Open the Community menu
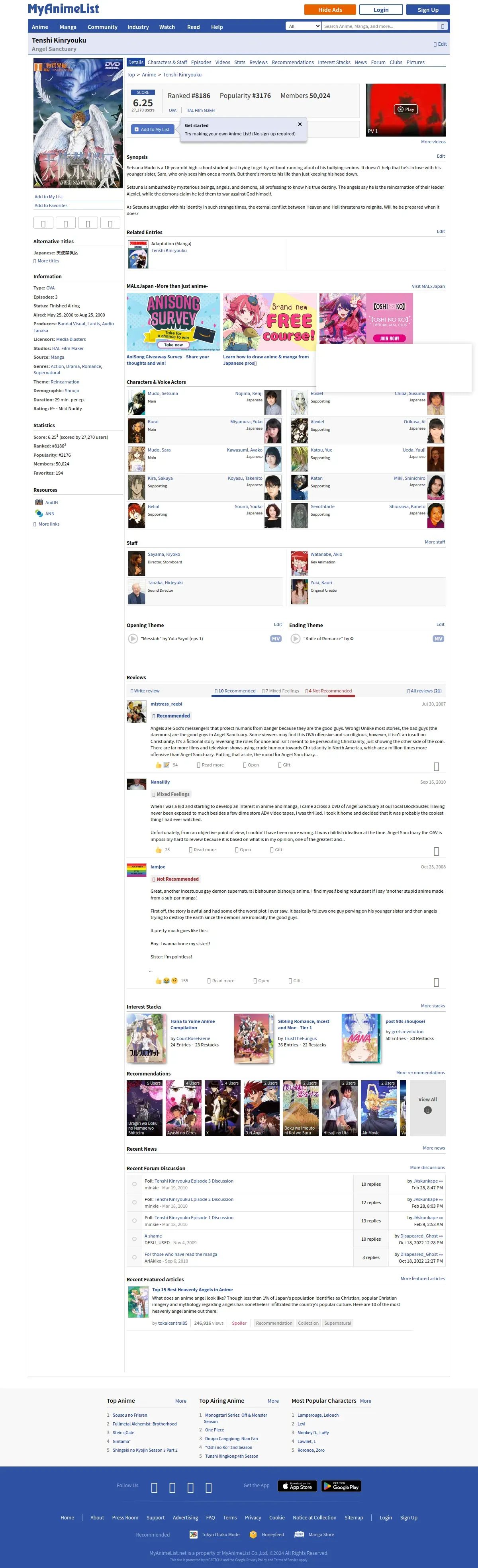Image resolution: width=478 pixels, height=1568 pixels. [x=102, y=27]
